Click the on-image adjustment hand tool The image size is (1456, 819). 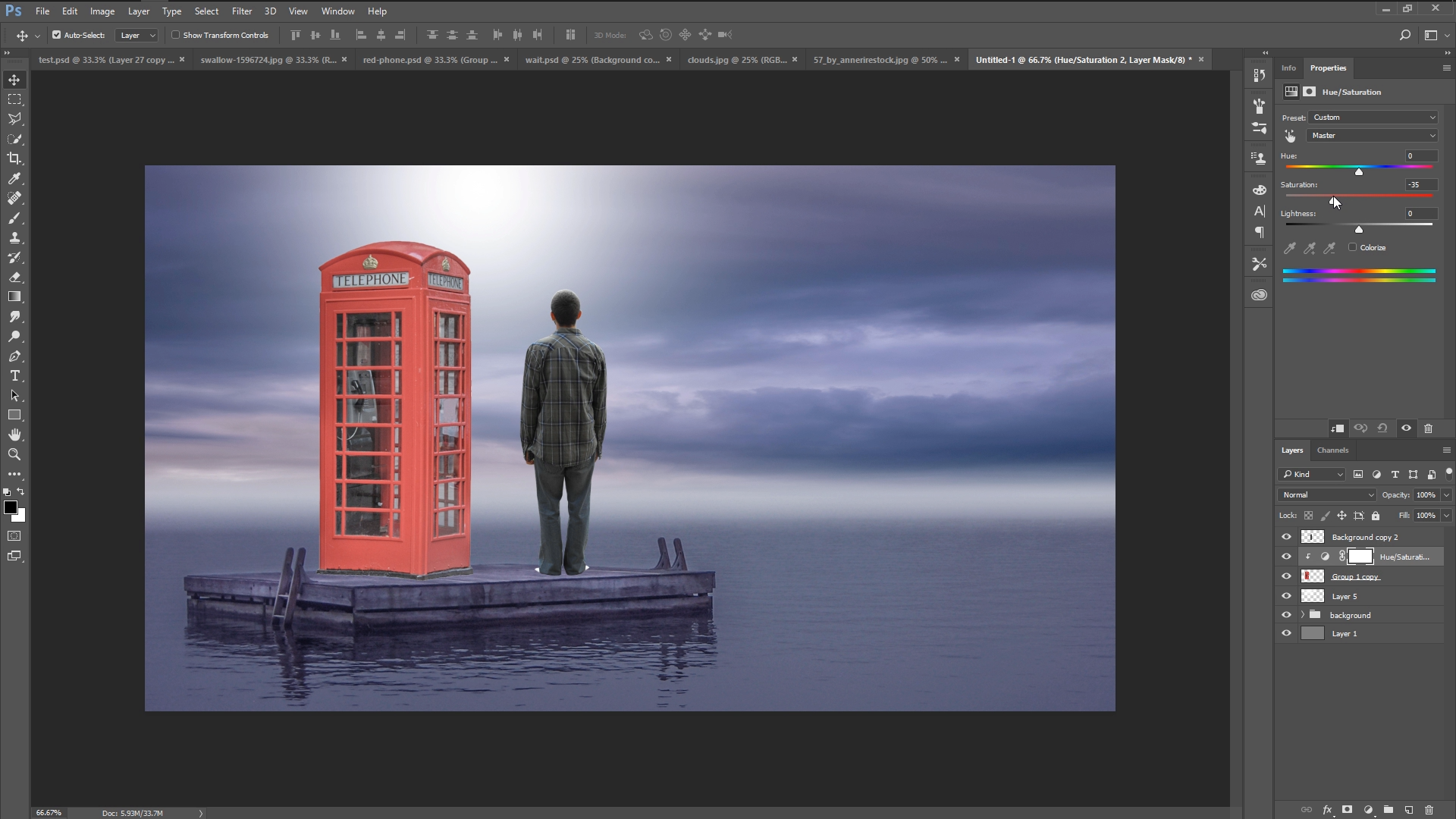coord(1290,136)
